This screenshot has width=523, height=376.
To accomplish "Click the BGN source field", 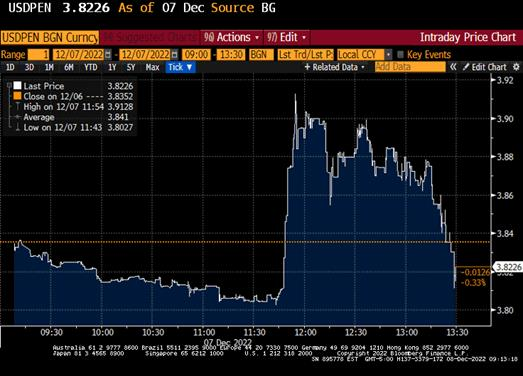I will click(262, 54).
